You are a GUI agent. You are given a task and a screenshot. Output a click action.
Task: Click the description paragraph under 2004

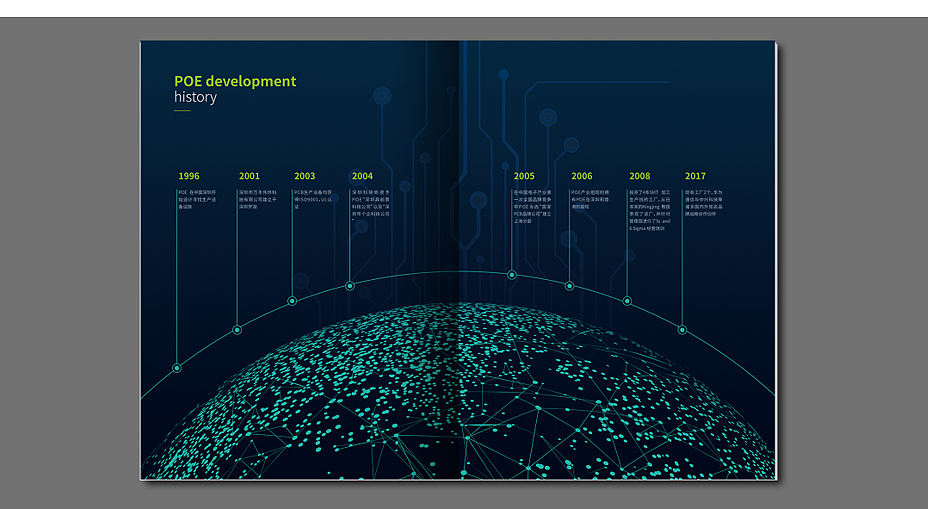coord(371,205)
